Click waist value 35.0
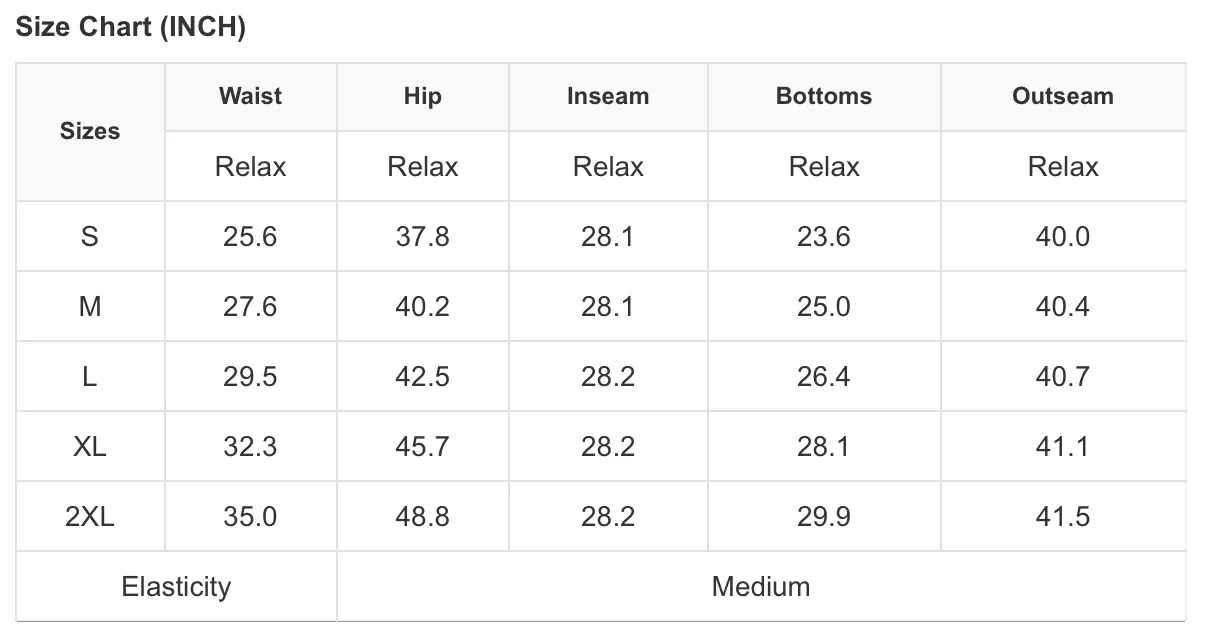 [250, 517]
